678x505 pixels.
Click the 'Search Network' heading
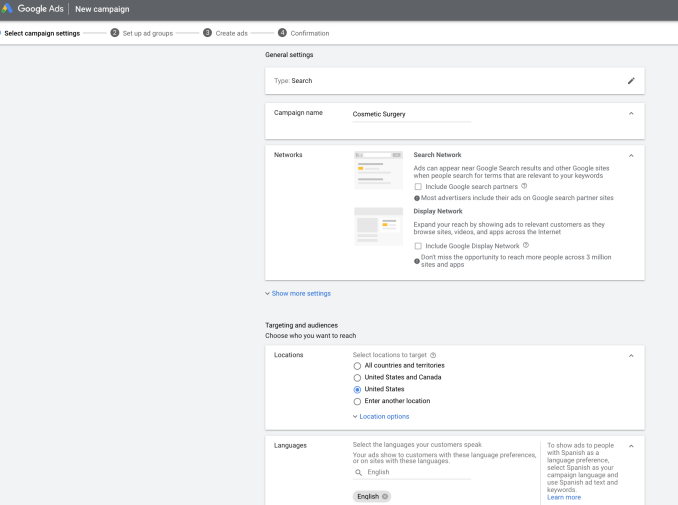(437, 155)
